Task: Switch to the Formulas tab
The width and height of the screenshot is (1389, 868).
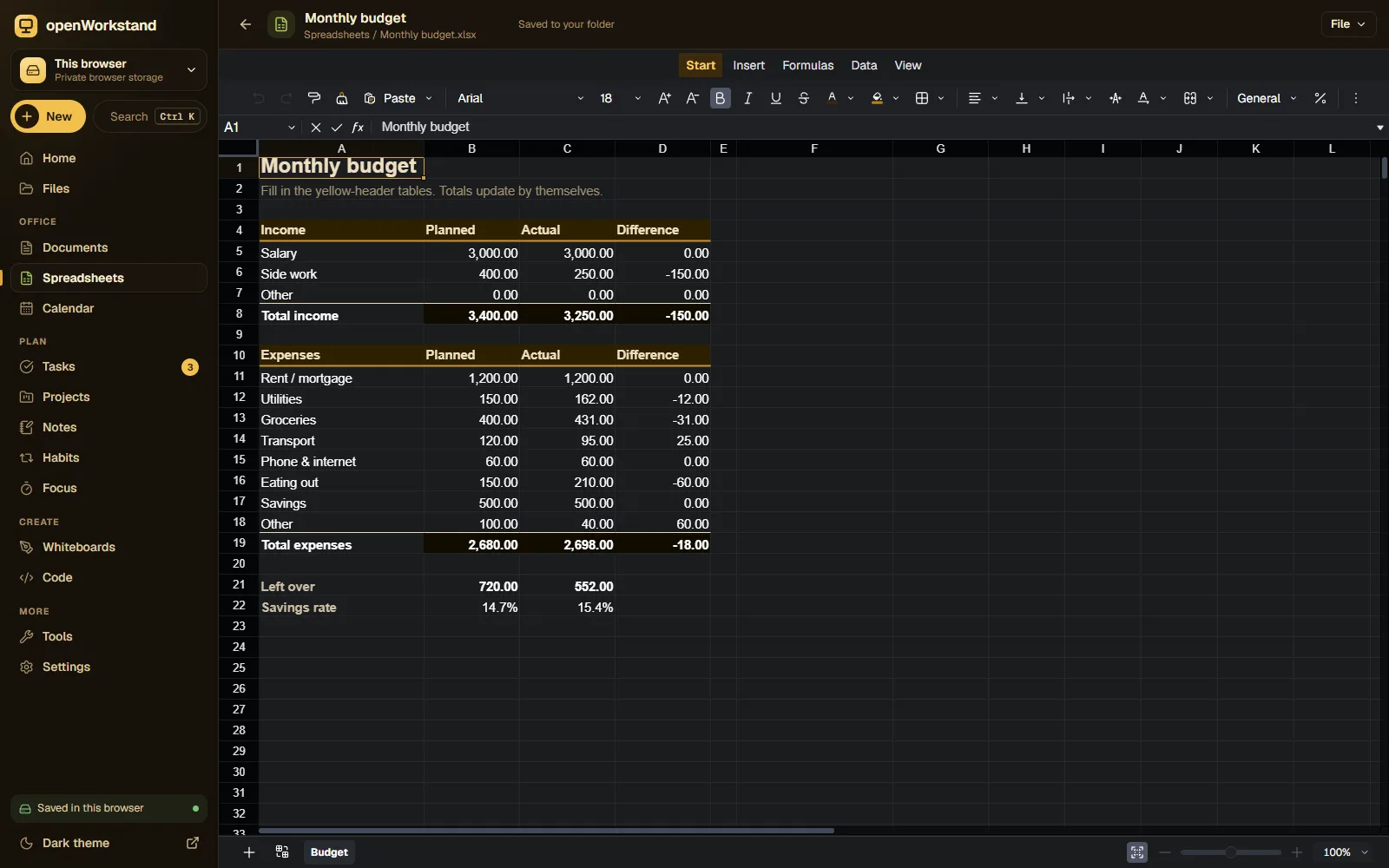Action: (x=807, y=65)
